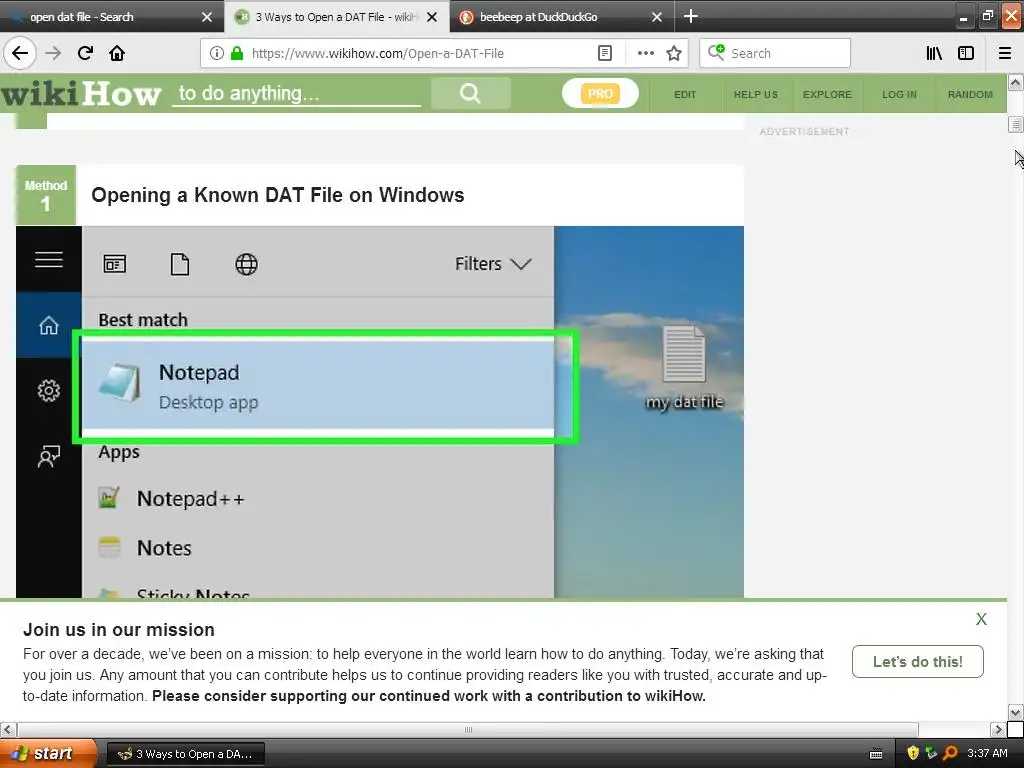Click the forward navigation arrow
Viewport: 1024px width, 768px height.
(x=54, y=53)
